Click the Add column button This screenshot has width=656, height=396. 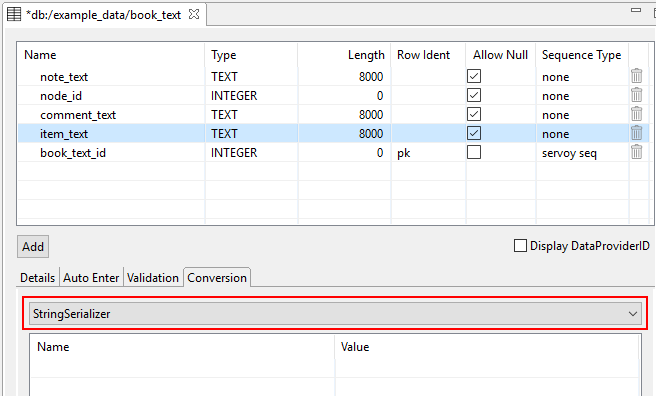pyautogui.click(x=33, y=246)
